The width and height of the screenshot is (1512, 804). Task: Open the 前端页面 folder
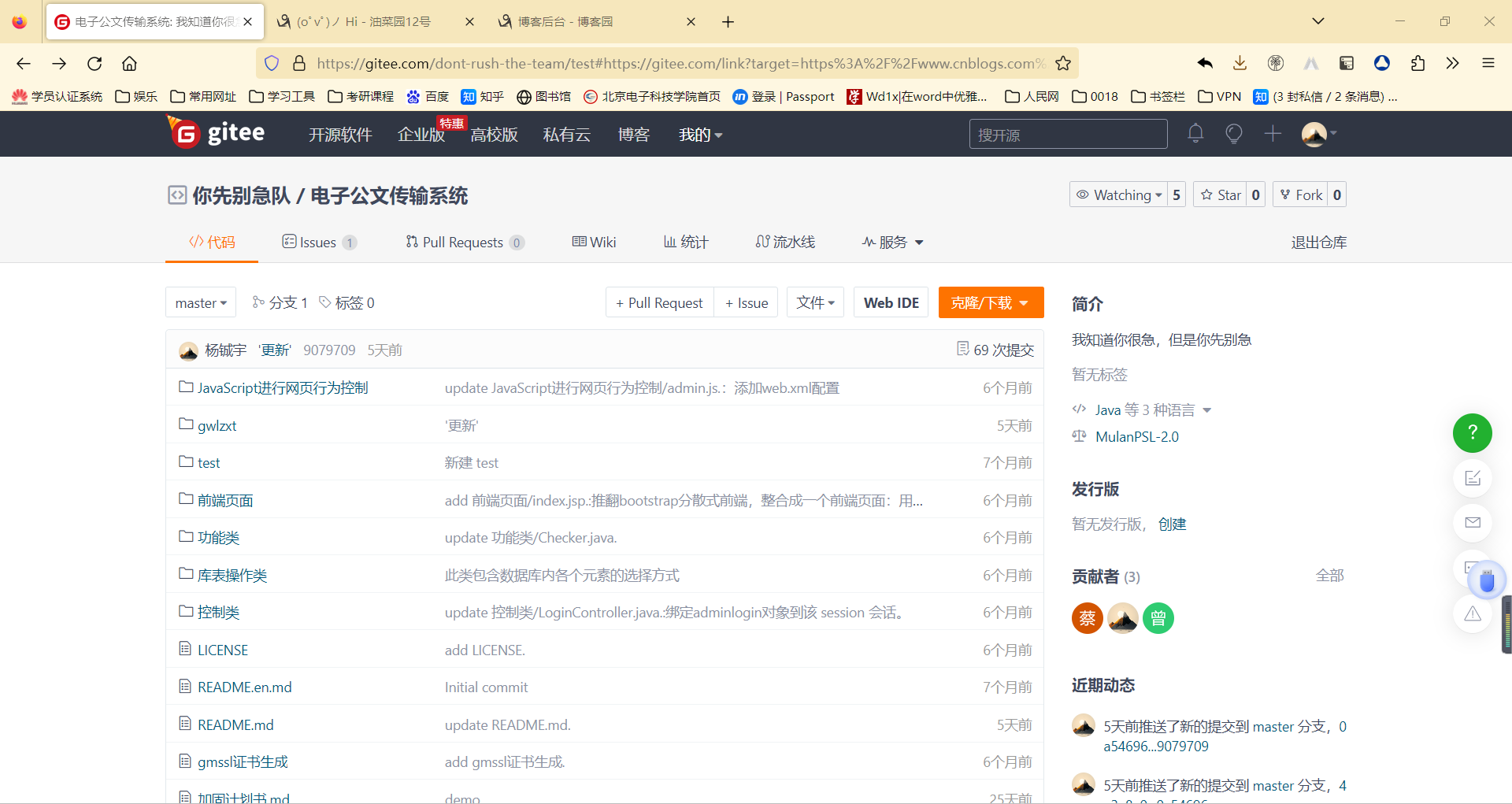click(x=225, y=500)
